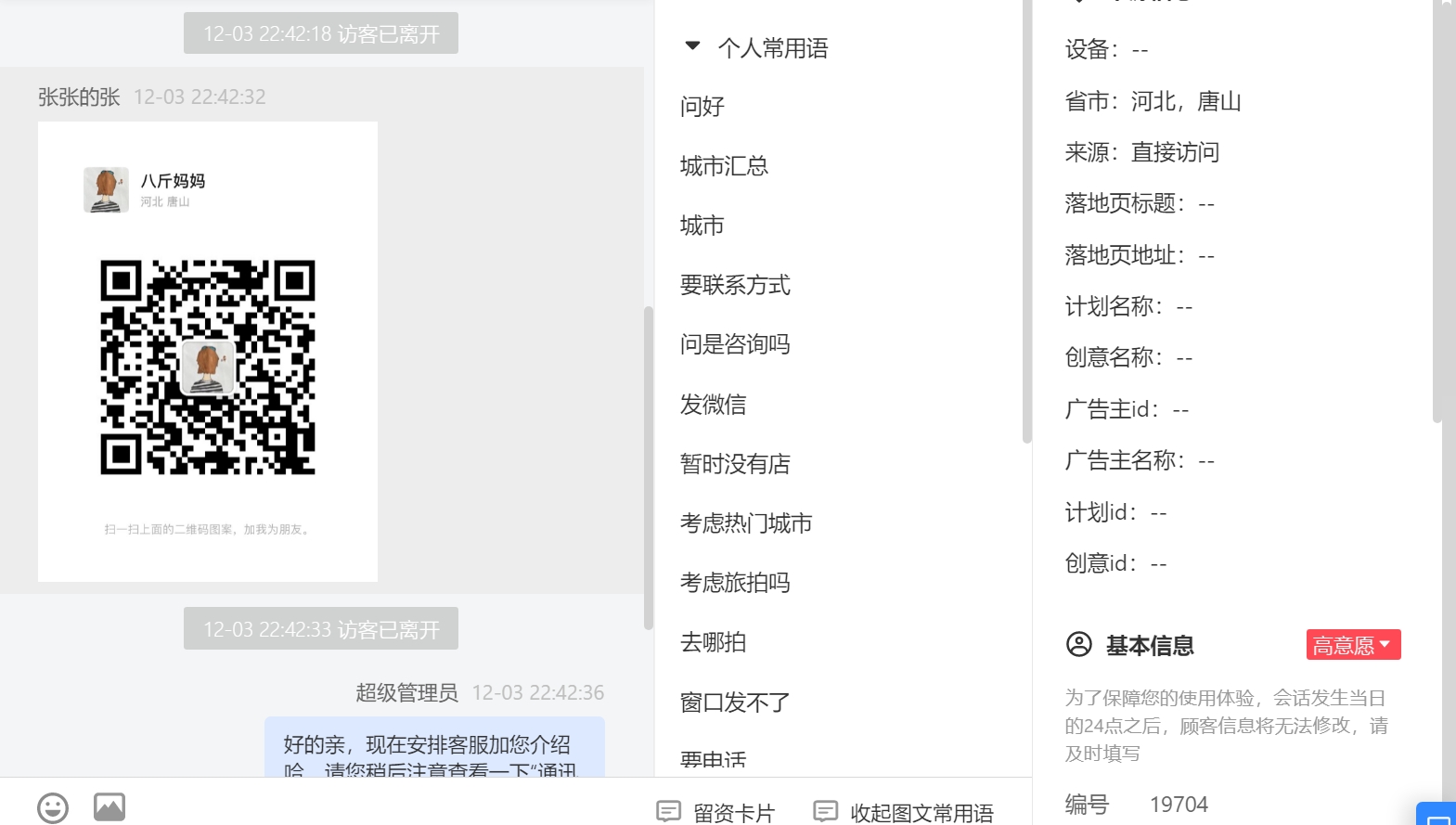Click the 计划名称 field

1128,306
